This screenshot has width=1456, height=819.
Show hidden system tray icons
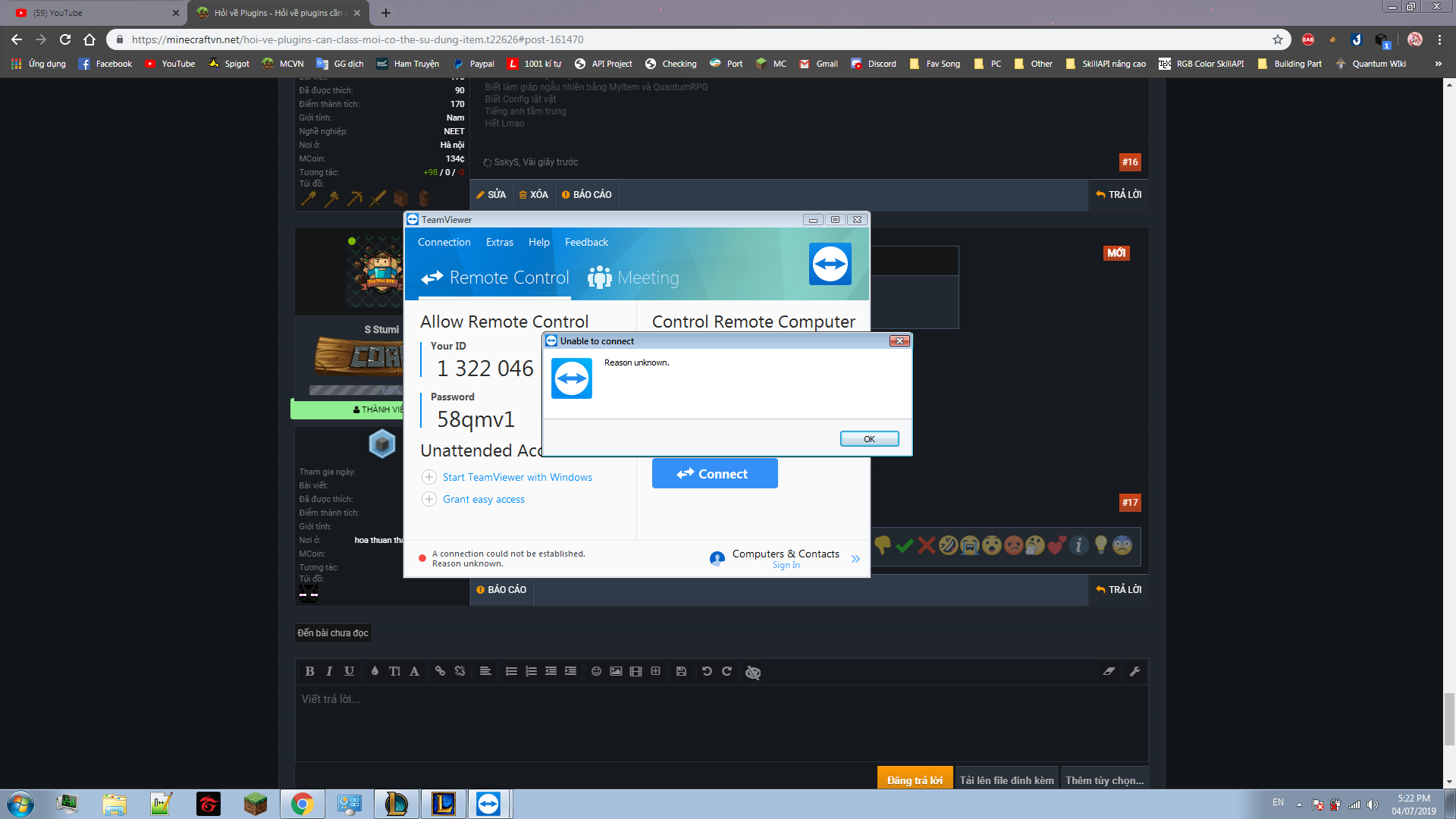1299,804
